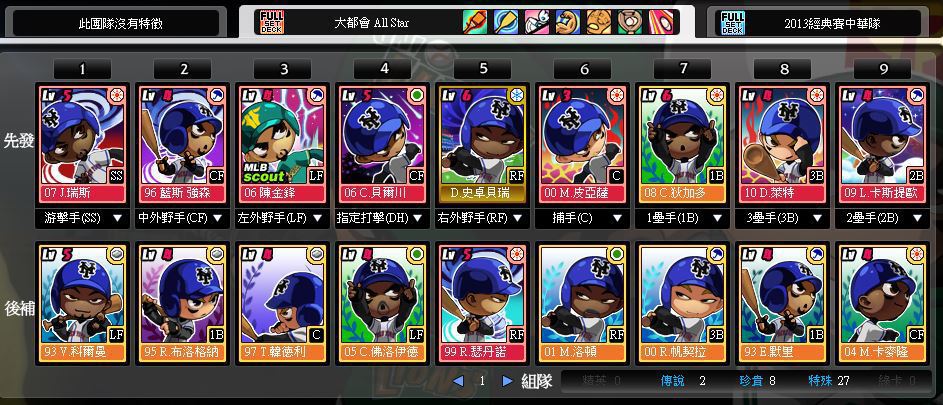This screenshot has width=943, height=405.
Task: Expand the 指定打擊(DH) position dropdown
Action: click(x=382, y=218)
